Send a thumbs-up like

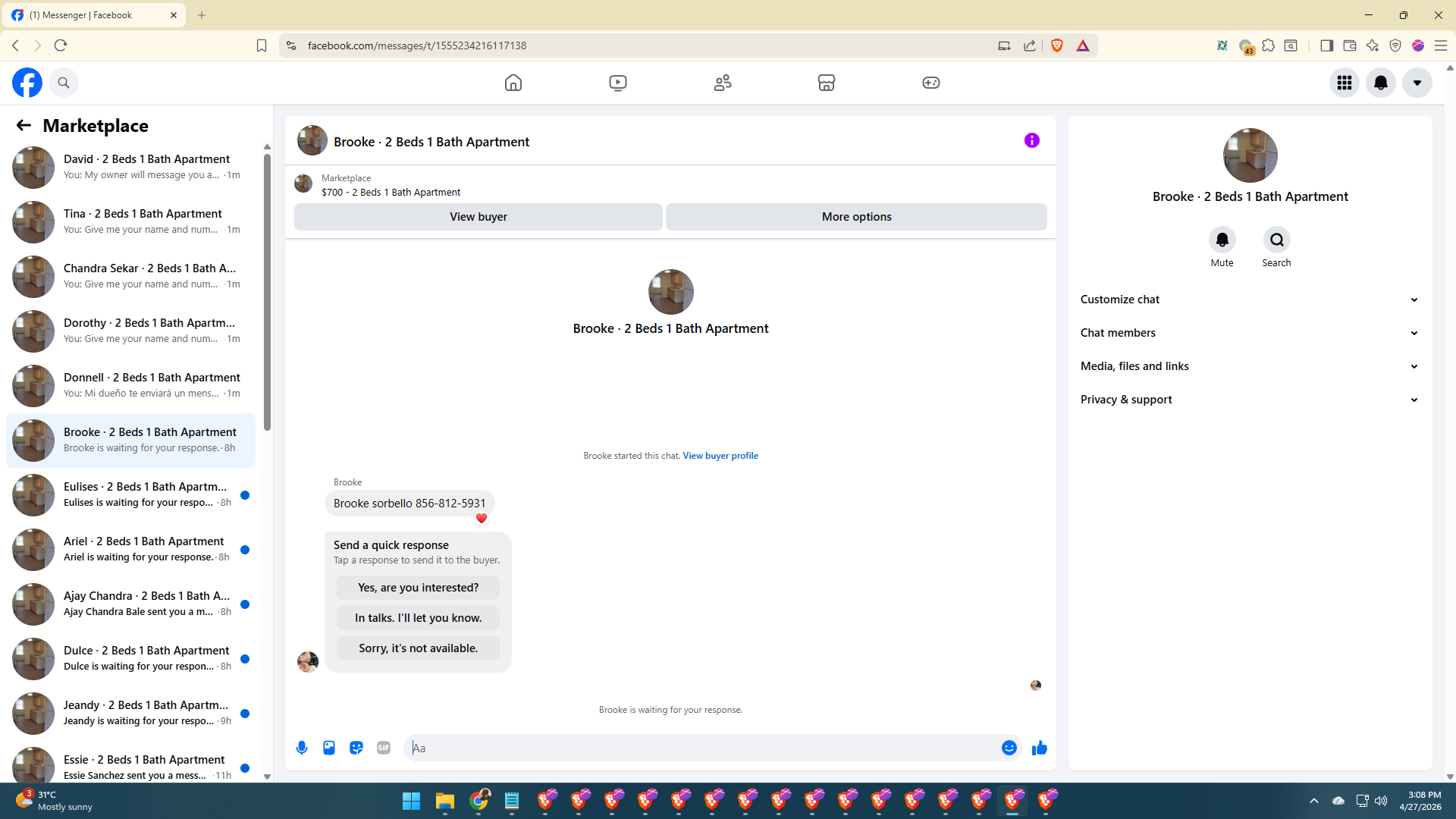coord(1040,748)
